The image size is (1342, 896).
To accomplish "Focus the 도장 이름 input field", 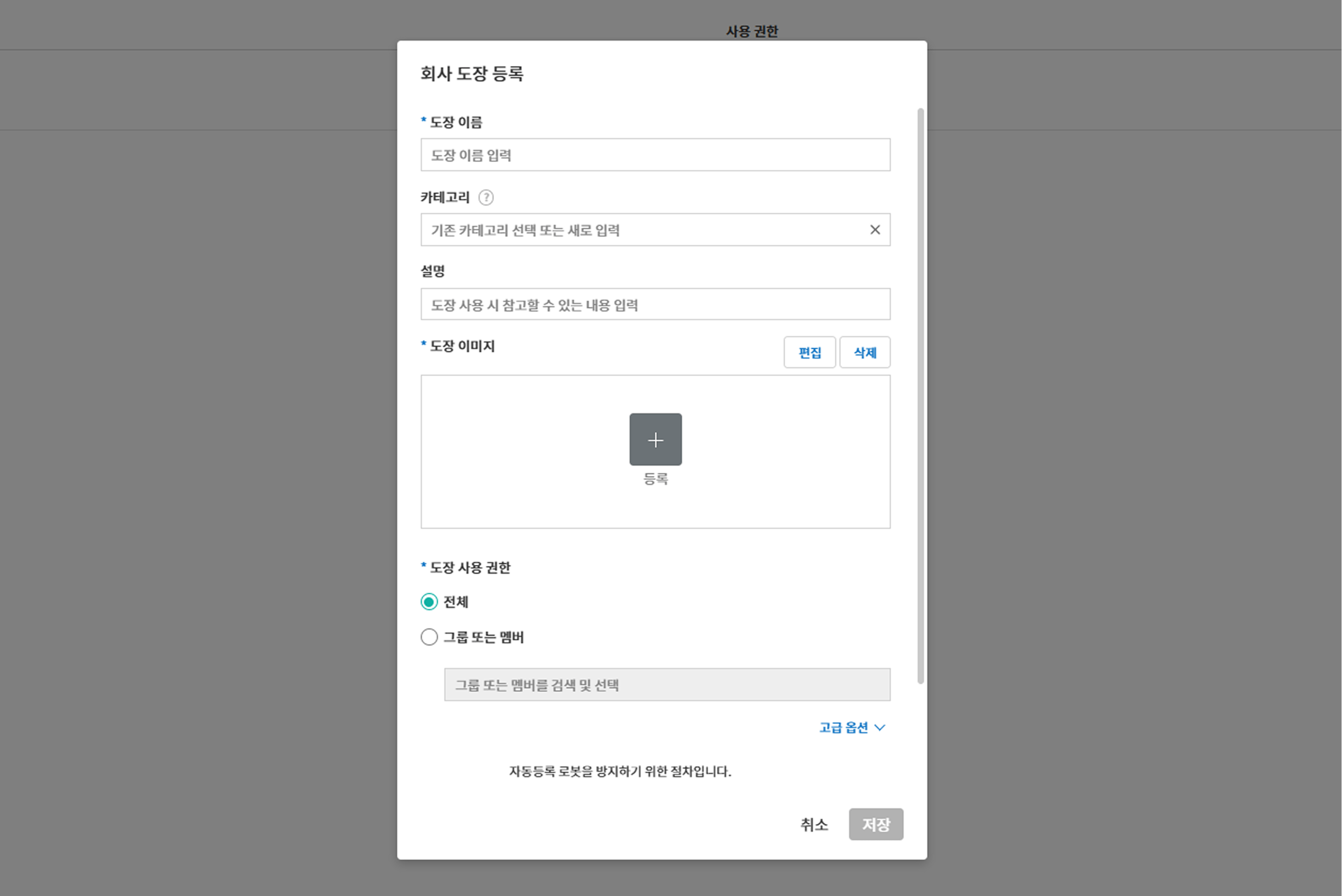I will [x=655, y=155].
